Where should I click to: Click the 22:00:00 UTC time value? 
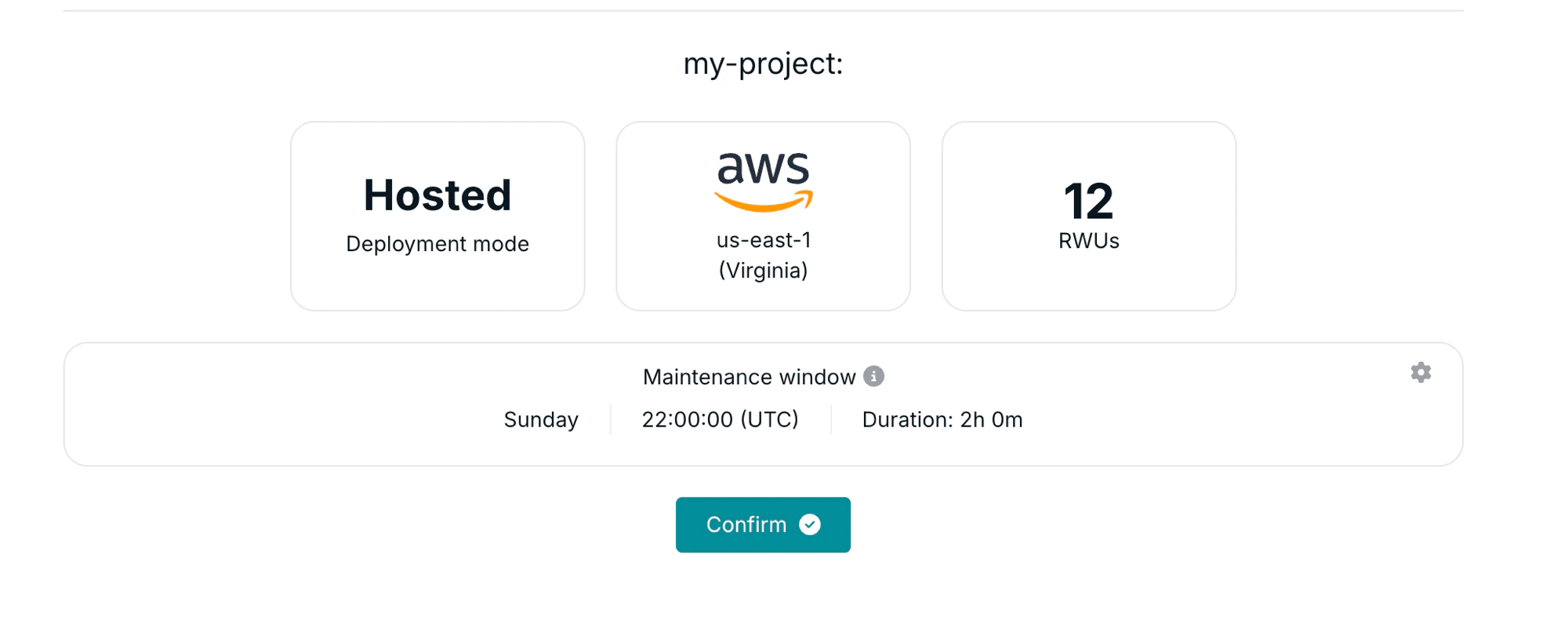pos(720,420)
